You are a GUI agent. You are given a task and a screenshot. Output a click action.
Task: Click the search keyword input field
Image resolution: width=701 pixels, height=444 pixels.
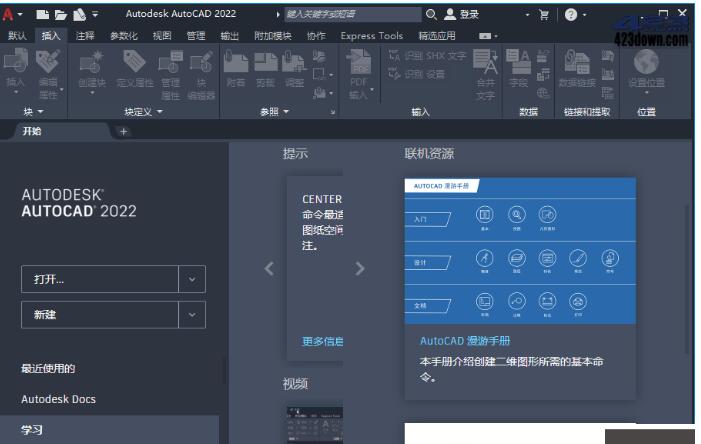coord(353,14)
